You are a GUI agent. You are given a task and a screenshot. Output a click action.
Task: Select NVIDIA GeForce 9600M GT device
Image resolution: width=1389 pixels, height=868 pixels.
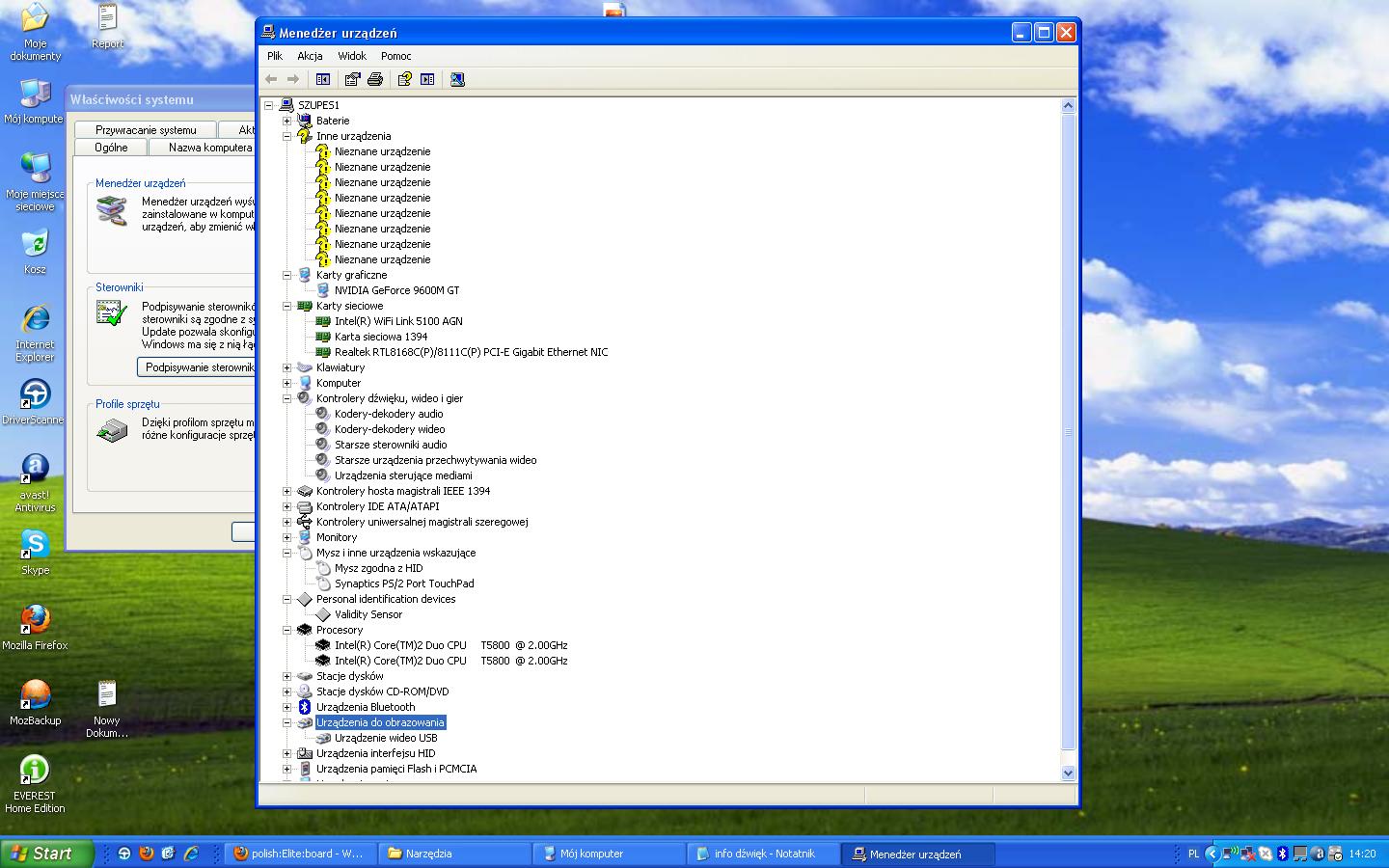pos(396,290)
